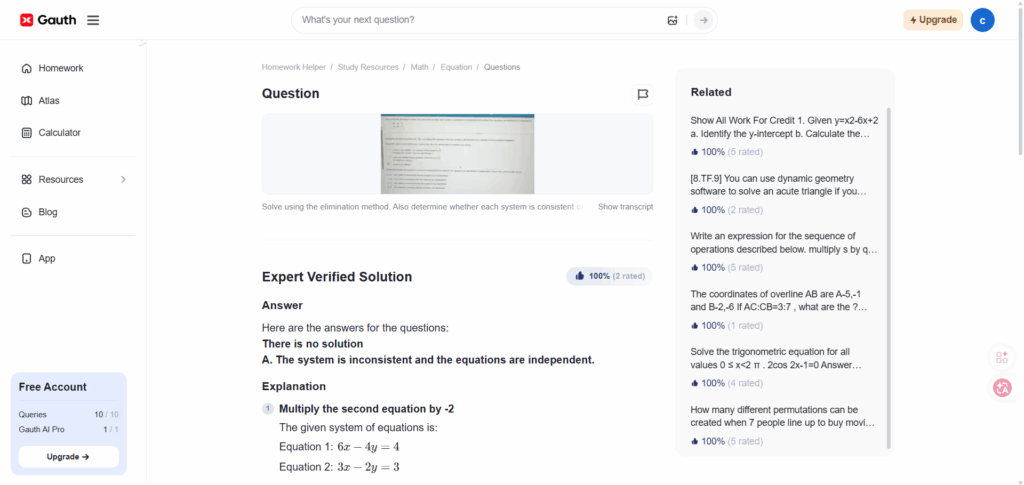Toggle the hamburger menu next to Gauth
Image resolution: width=1024 pixels, height=485 pixels.
click(93, 20)
